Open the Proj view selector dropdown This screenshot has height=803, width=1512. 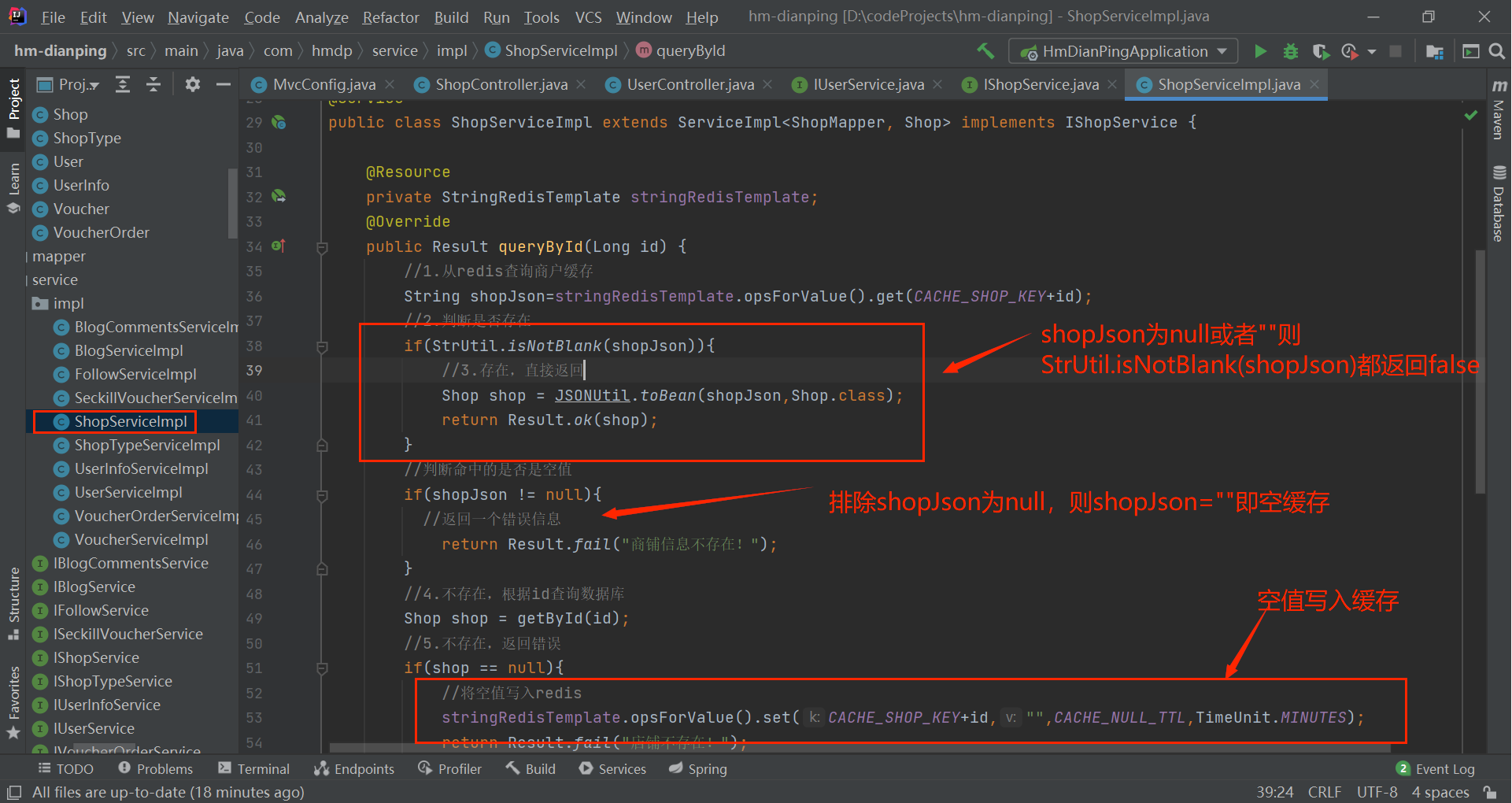click(x=68, y=84)
